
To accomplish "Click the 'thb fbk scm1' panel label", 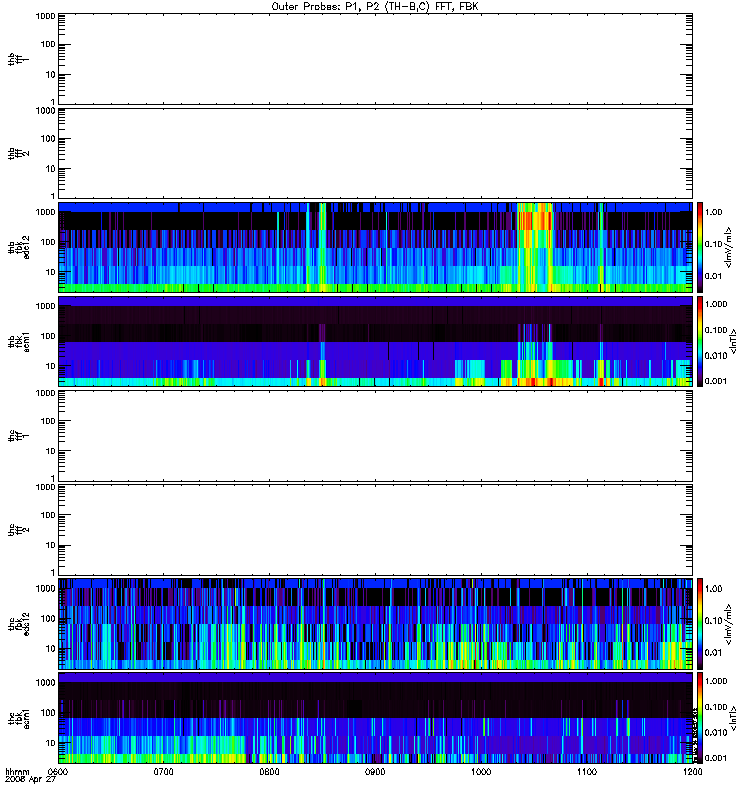I will tap(18, 342).
